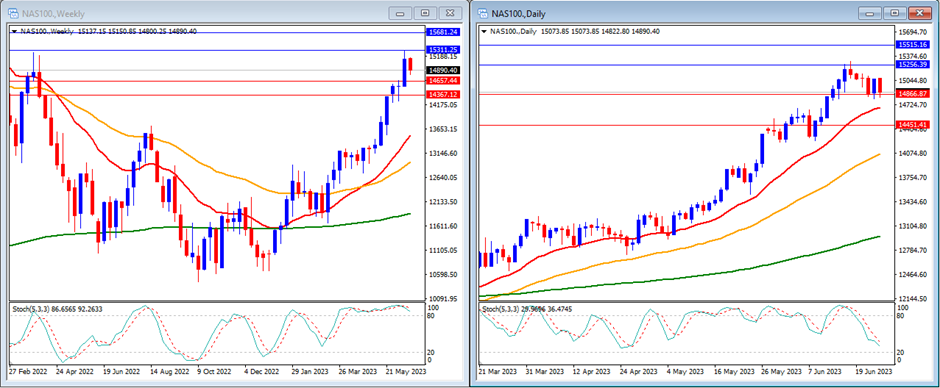Viewport: 940px width, 388px height.
Task: Click the 14175.05 value on Weekly price axis
Action: (443, 105)
